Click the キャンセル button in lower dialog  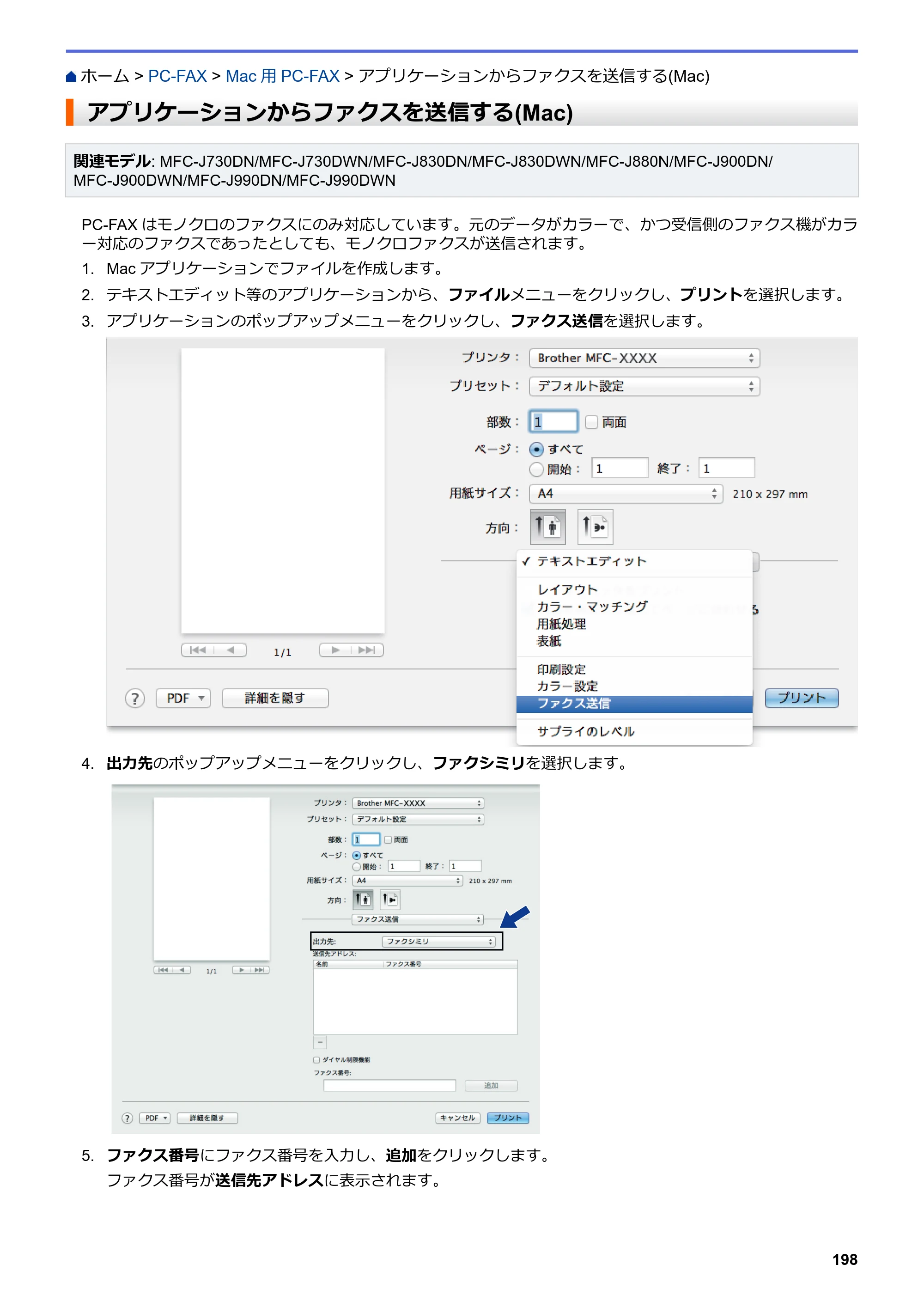pos(458,1118)
